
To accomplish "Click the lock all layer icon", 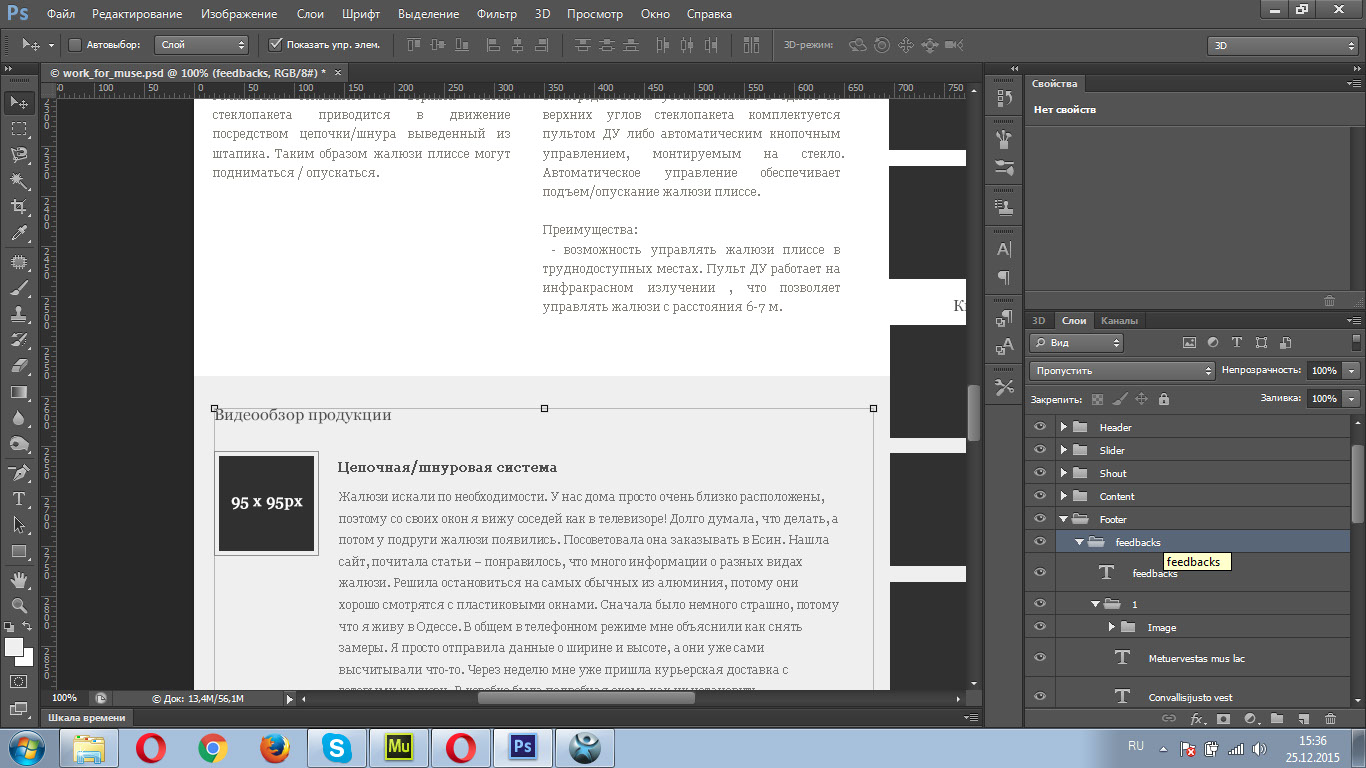I will click(x=1163, y=399).
